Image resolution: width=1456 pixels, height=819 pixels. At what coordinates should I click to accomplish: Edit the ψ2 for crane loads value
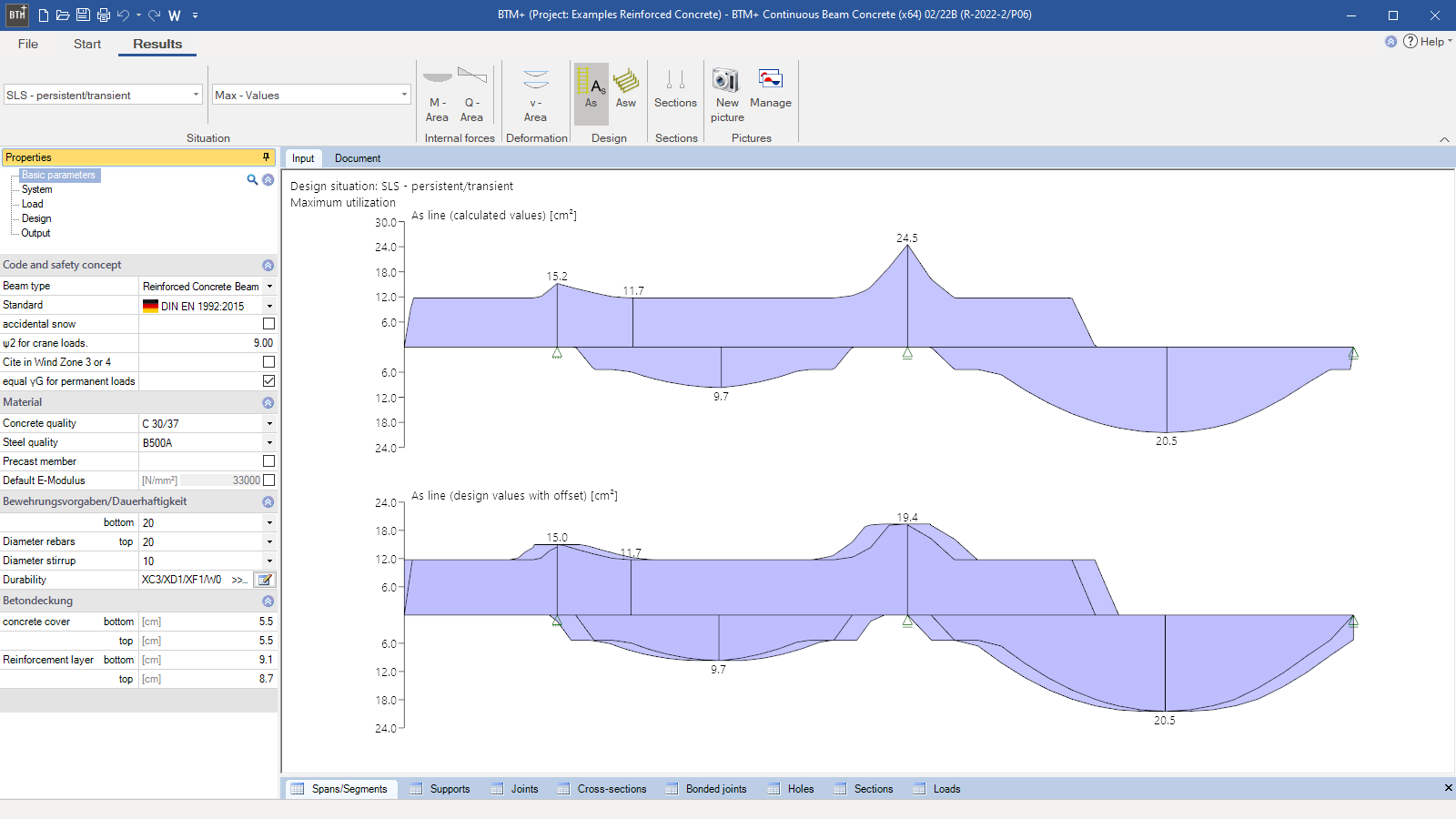click(207, 343)
